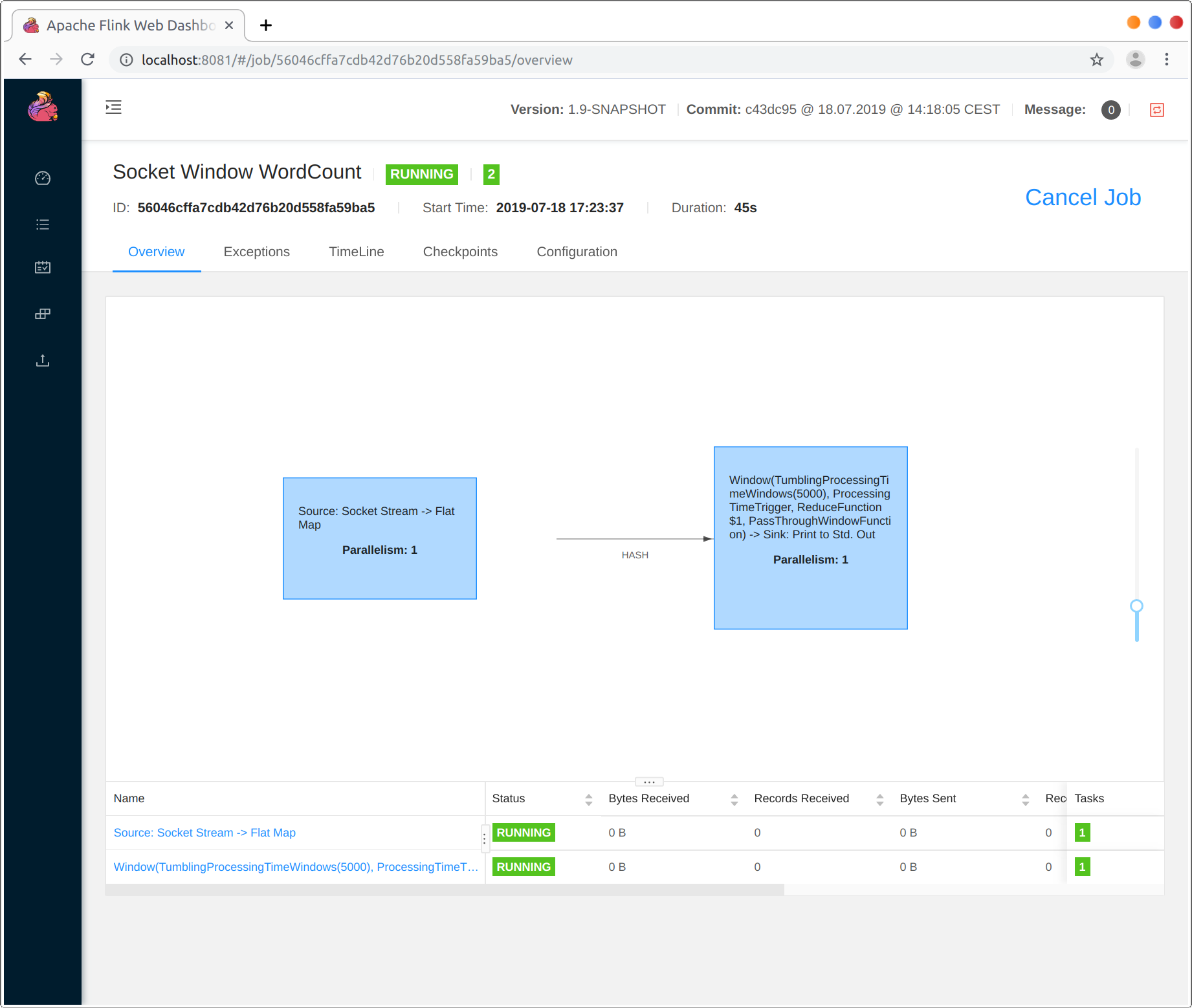Click browser back arrow
Screen dimensions: 1192x1008
[x=25, y=60]
